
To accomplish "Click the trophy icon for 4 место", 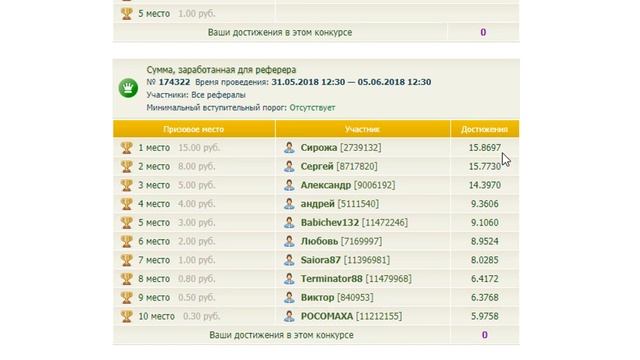I will tap(127, 204).
